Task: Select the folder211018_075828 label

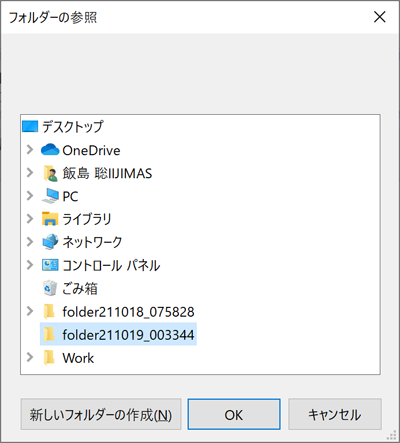Action: tap(128, 312)
